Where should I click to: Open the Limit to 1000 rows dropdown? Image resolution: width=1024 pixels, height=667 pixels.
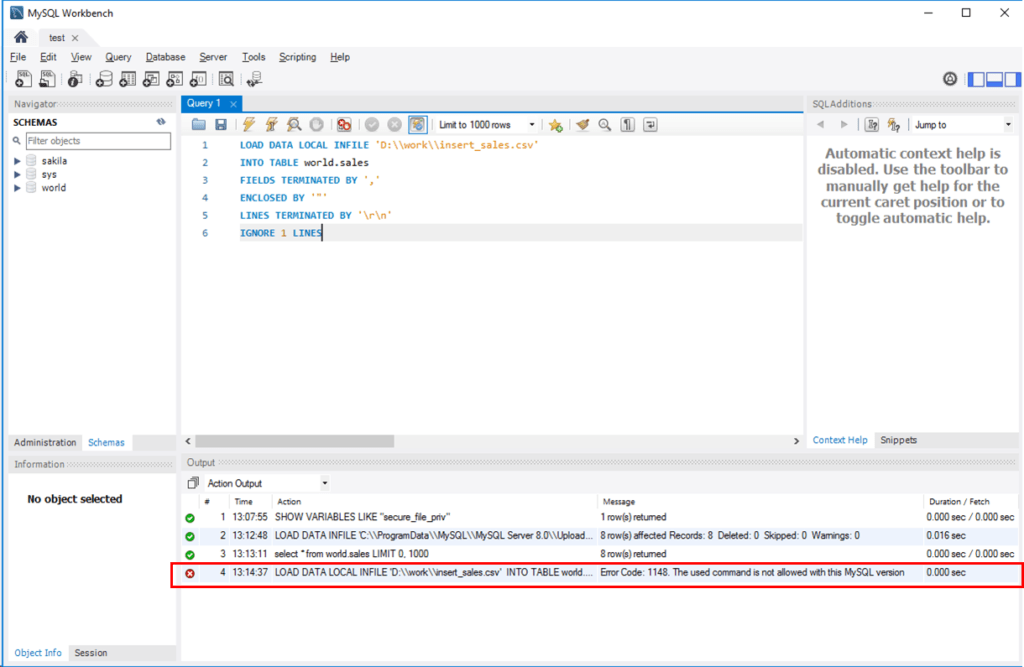(x=531, y=124)
